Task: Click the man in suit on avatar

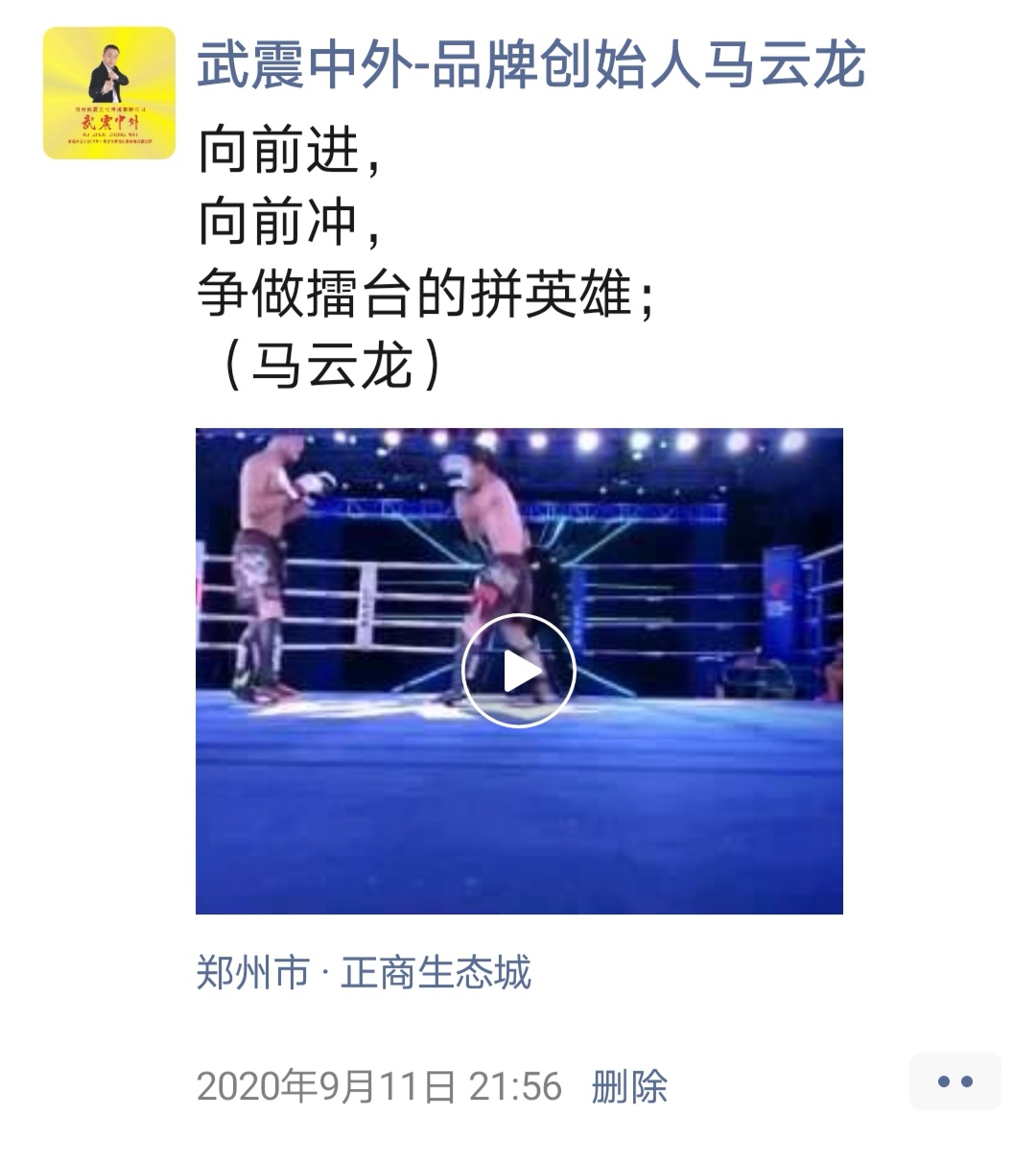Action: [109, 72]
